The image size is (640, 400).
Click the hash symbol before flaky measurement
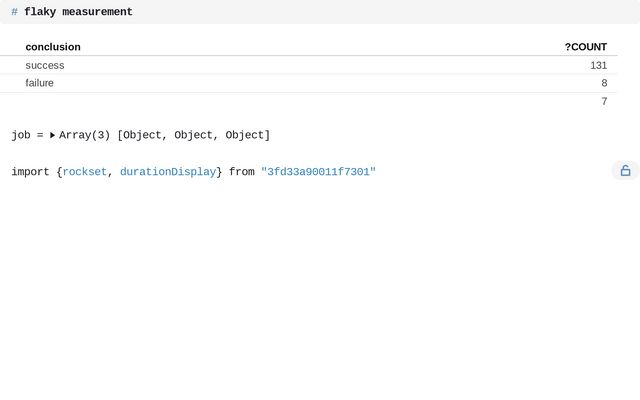[14, 12]
